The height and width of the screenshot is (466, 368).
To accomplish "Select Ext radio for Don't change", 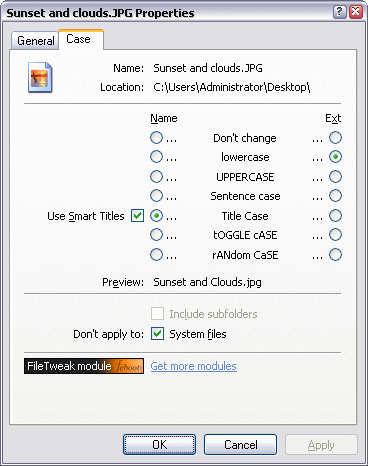I will pos(335,137).
